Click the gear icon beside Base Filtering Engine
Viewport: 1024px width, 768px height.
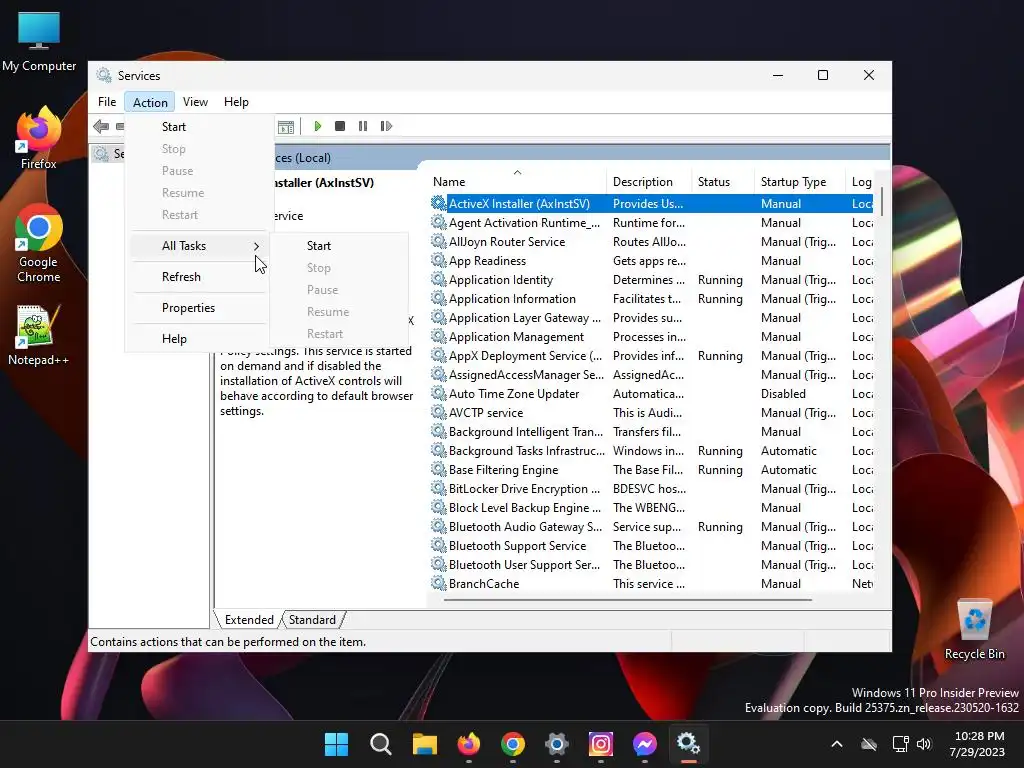pos(439,470)
